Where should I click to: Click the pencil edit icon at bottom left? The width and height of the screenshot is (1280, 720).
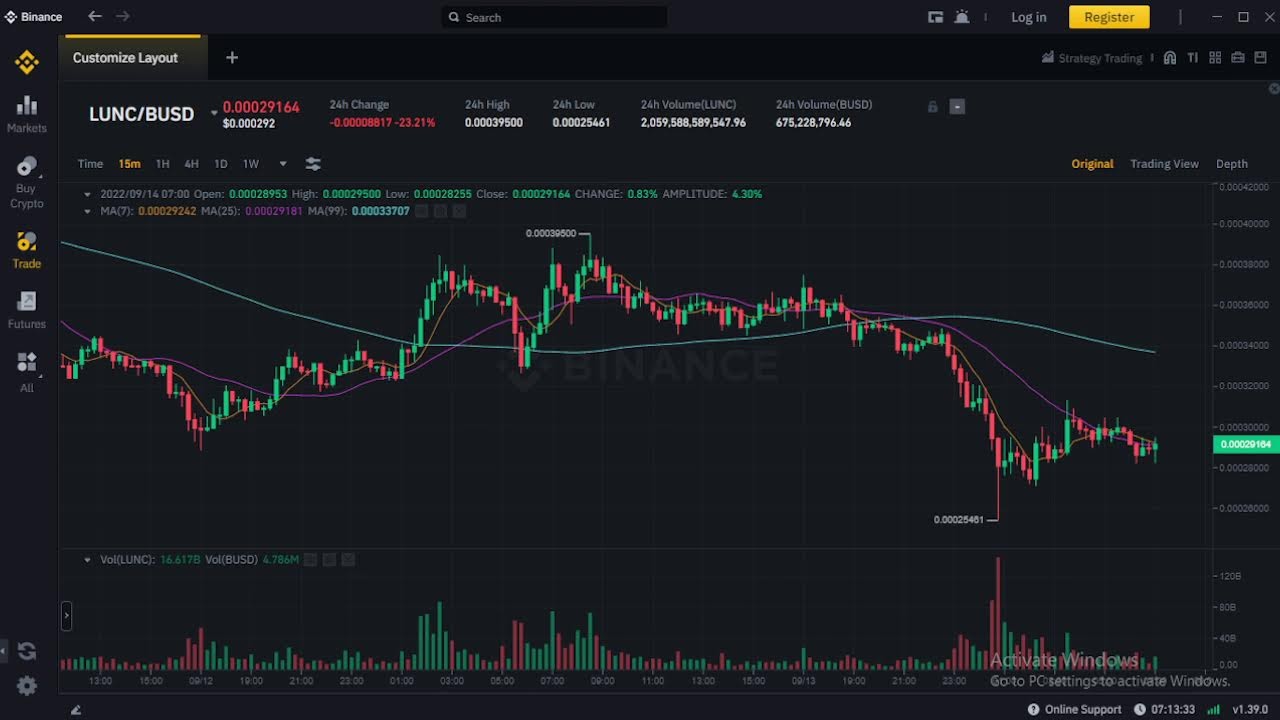pyautogui.click(x=76, y=709)
